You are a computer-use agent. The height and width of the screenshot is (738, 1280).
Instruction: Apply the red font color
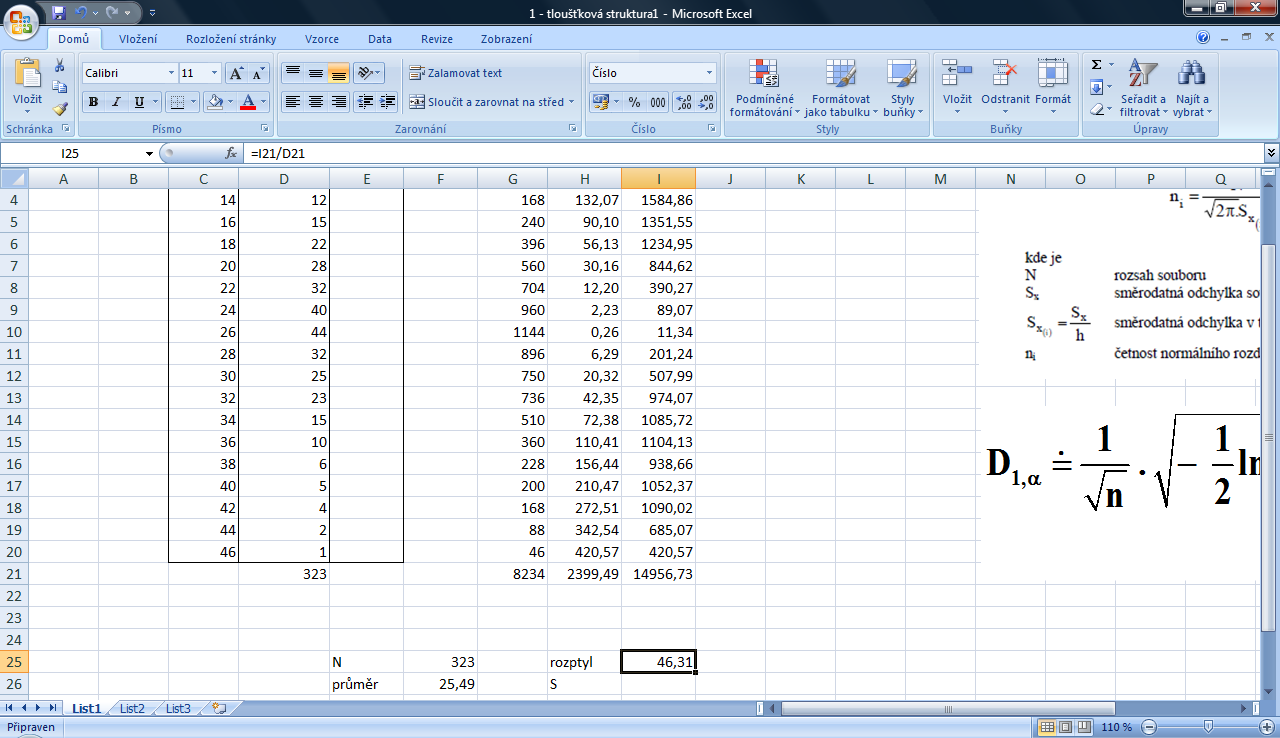(250, 102)
